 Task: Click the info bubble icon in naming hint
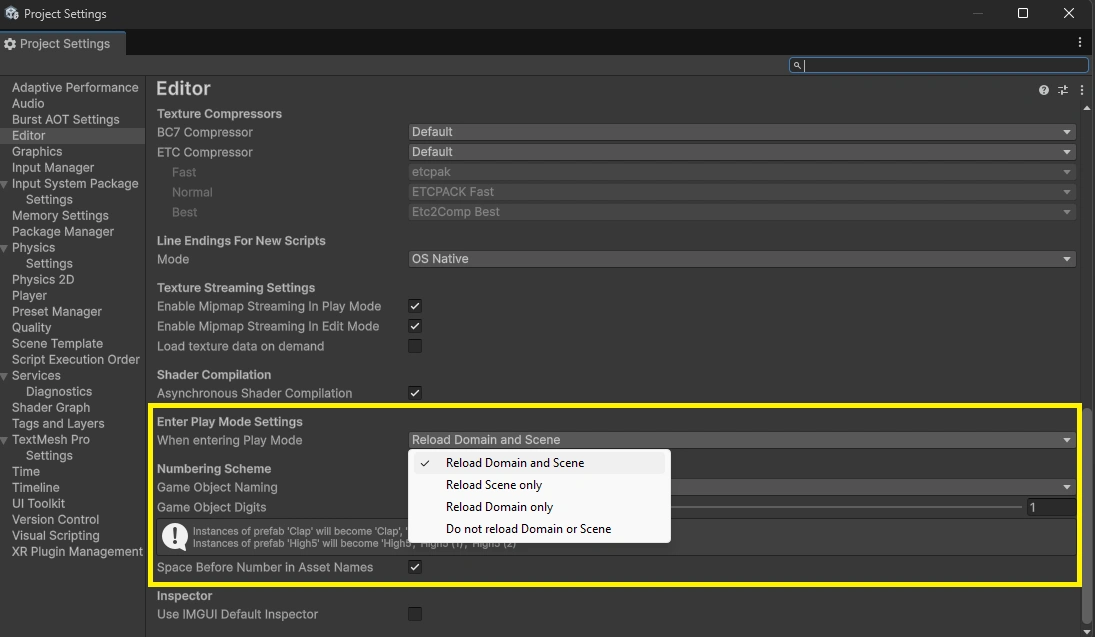pyautogui.click(x=176, y=537)
